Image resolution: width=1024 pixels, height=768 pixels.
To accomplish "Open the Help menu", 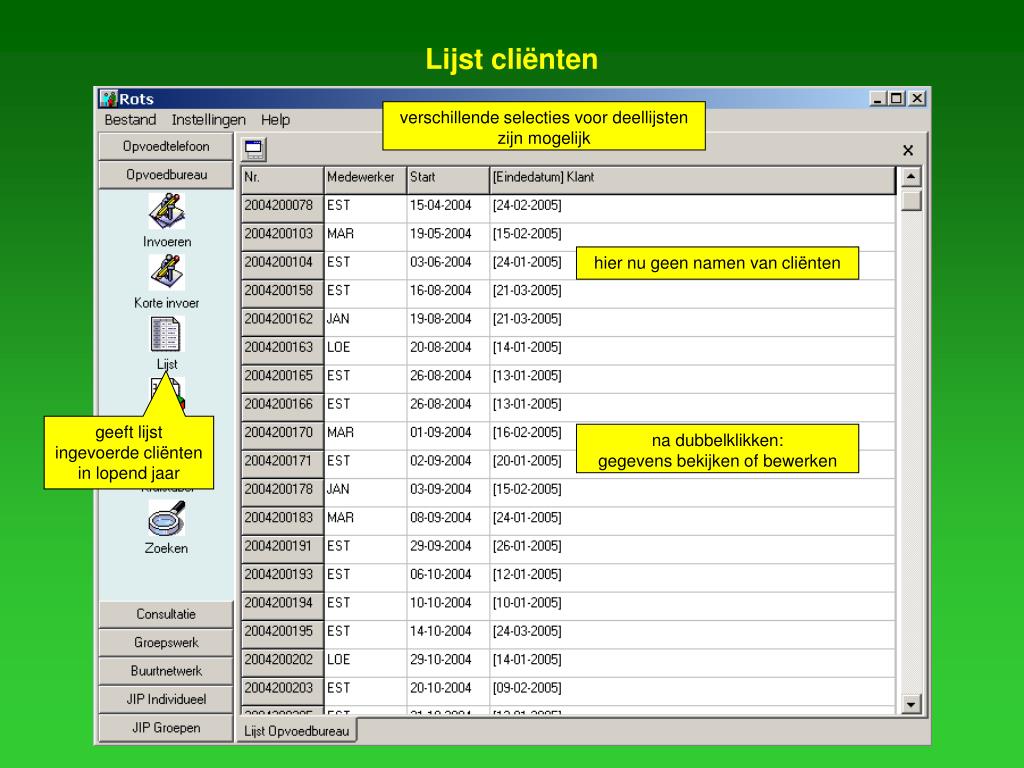I will pyautogui.click(x=275, y=120).
